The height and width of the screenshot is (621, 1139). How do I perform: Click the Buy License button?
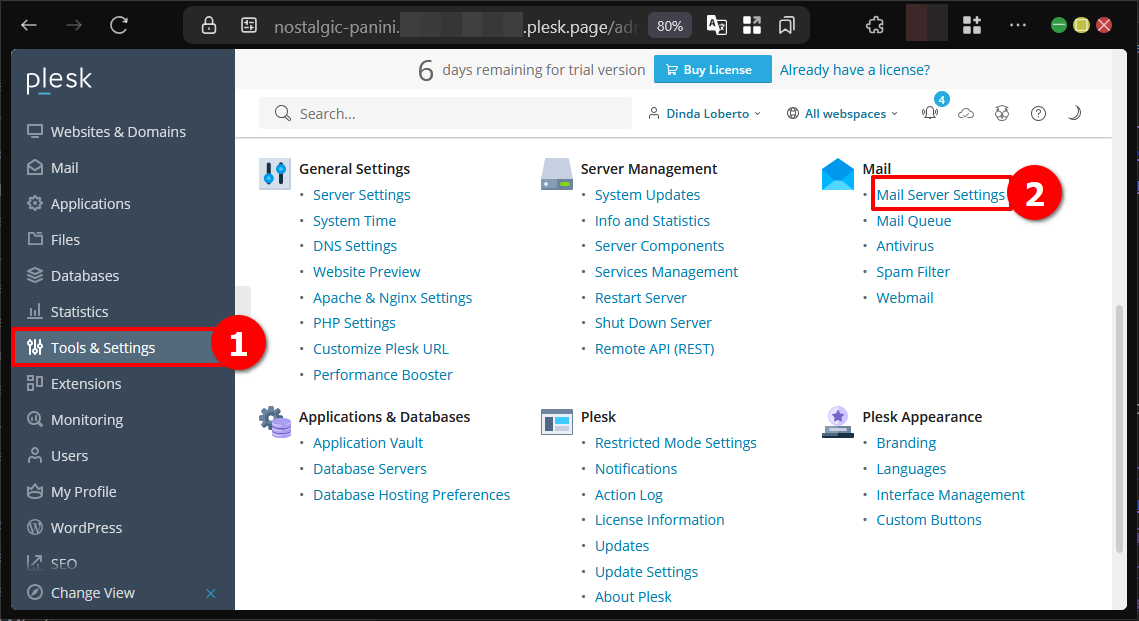click(712, 69)
